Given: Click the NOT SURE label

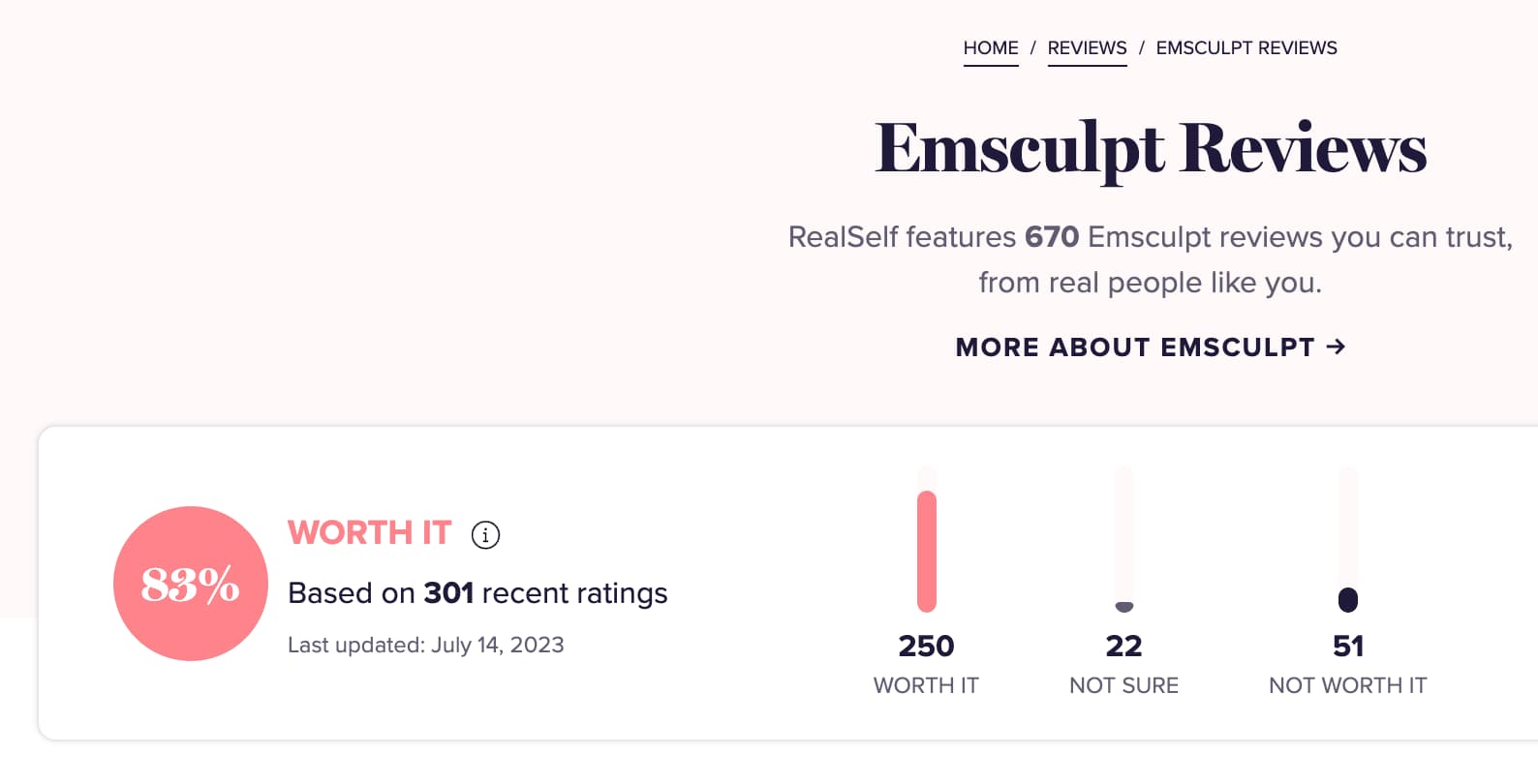Looking at the screenshot, I should pyautogui.click(x=1123, y=685).
